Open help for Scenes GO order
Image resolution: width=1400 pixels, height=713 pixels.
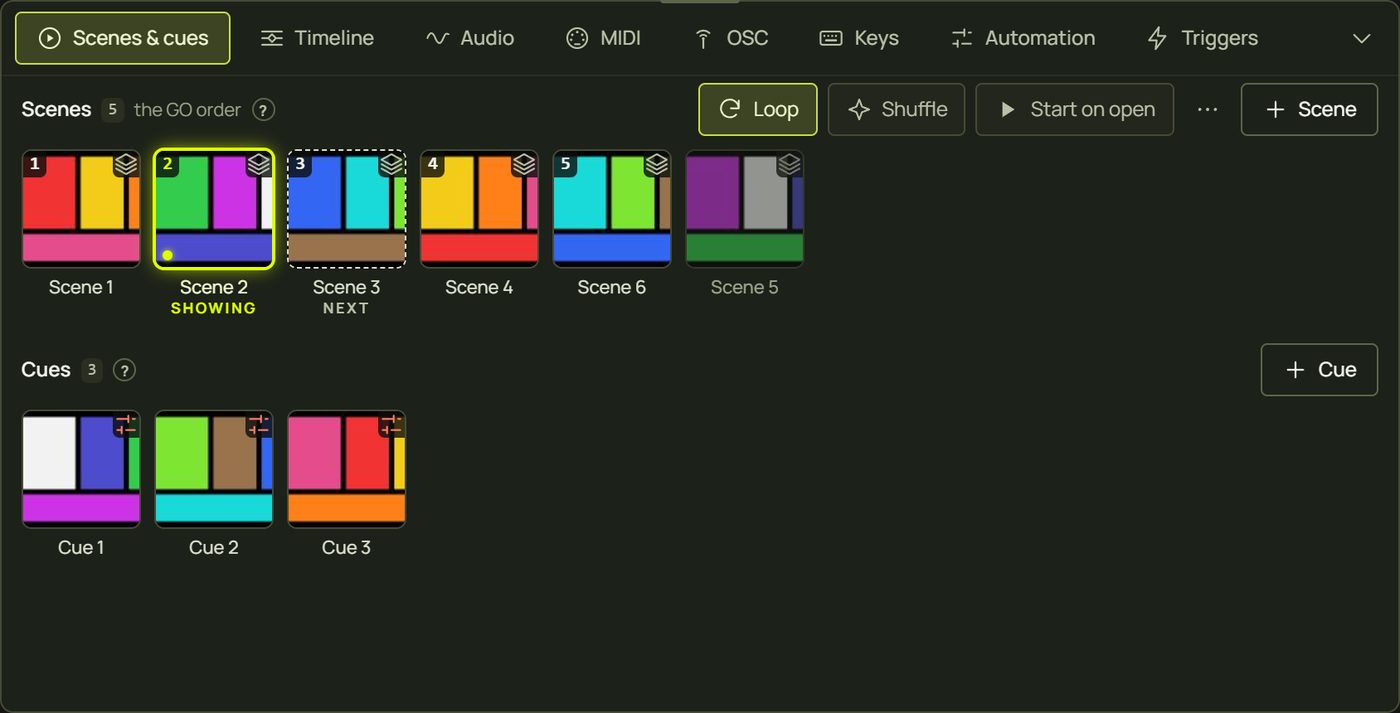[263, 110]
